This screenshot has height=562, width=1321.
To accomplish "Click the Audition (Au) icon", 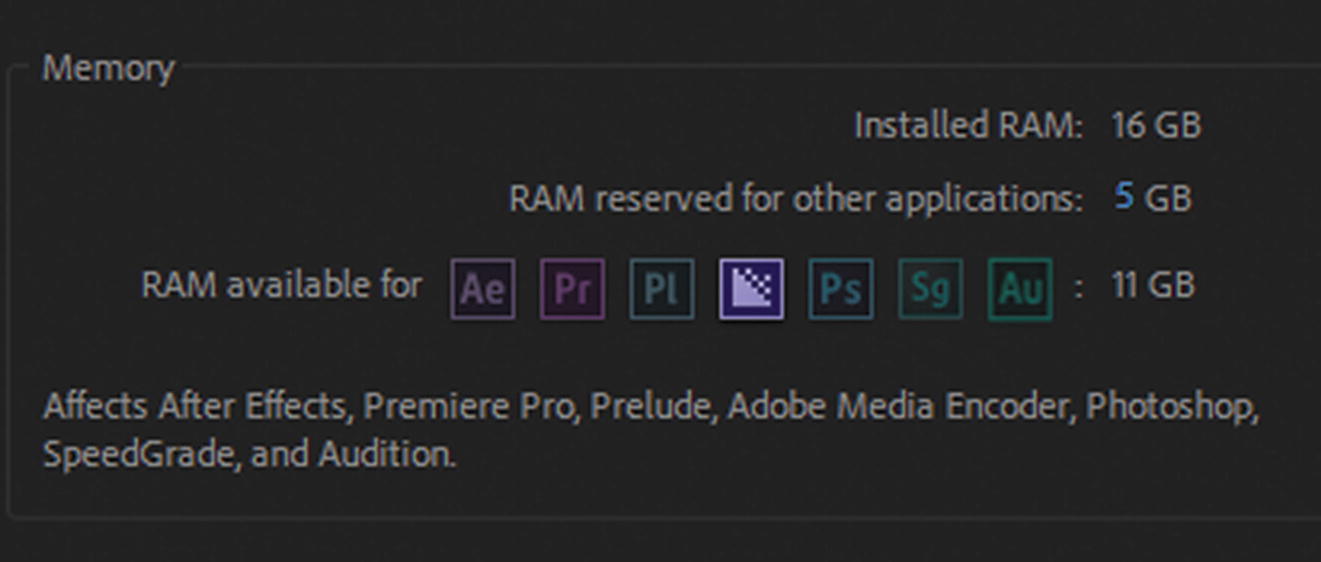I will 1020,289.
